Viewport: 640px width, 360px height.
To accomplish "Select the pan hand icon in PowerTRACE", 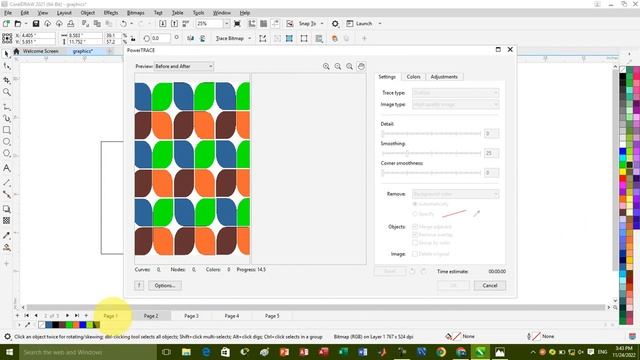I will (x=361, y=66).
